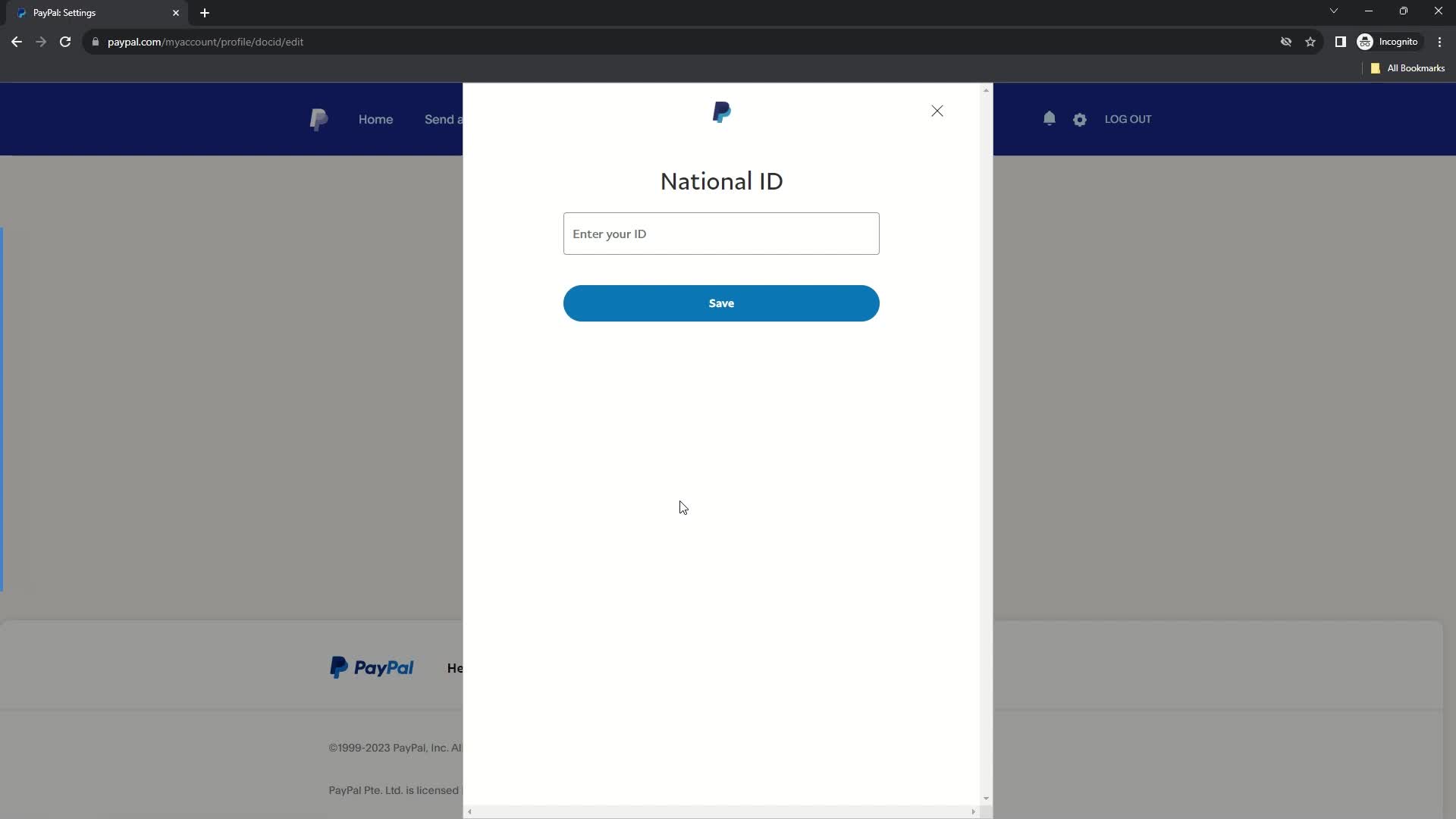Click the Incognito mode icon
Image resolution: width=1456 pixels, height=819 pixels.
click(1364, 42)
